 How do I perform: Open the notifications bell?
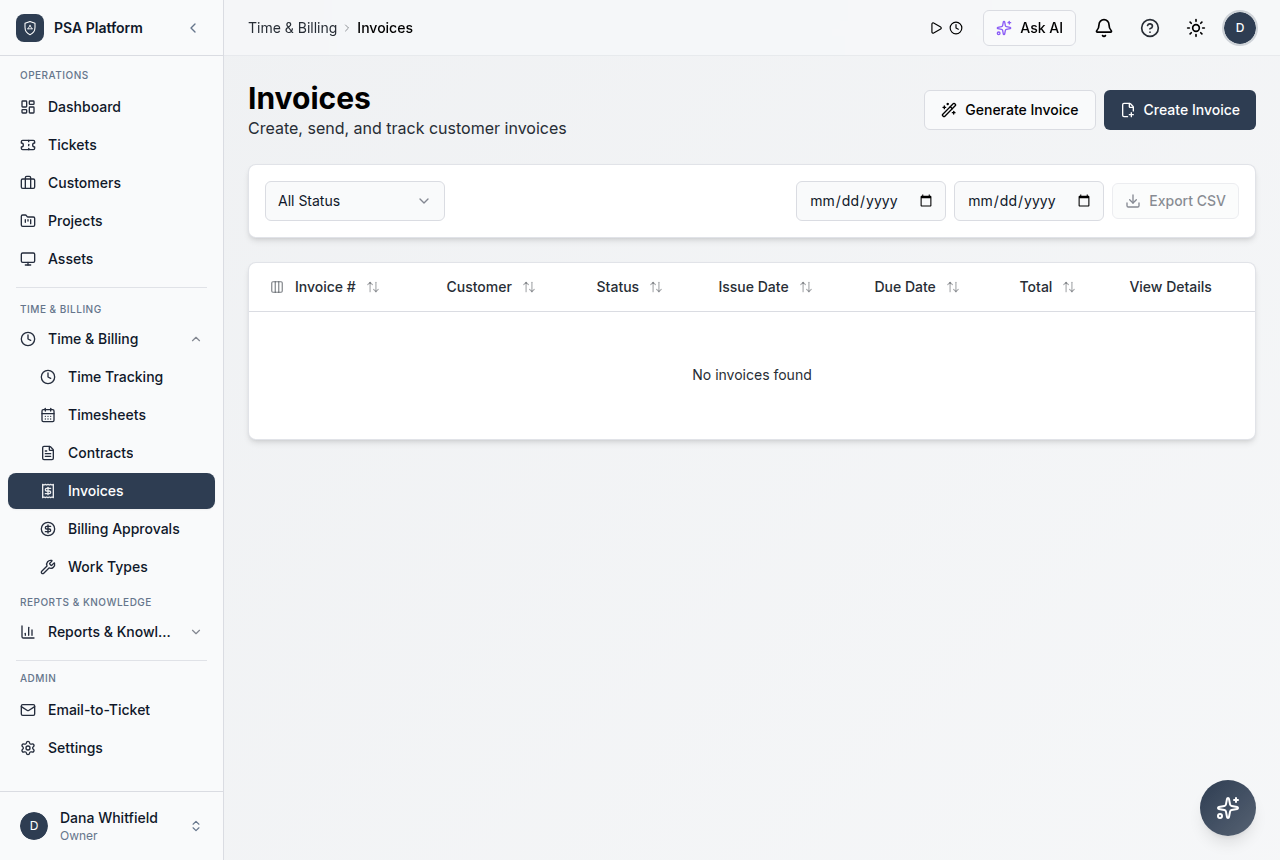click(1104, 28)
